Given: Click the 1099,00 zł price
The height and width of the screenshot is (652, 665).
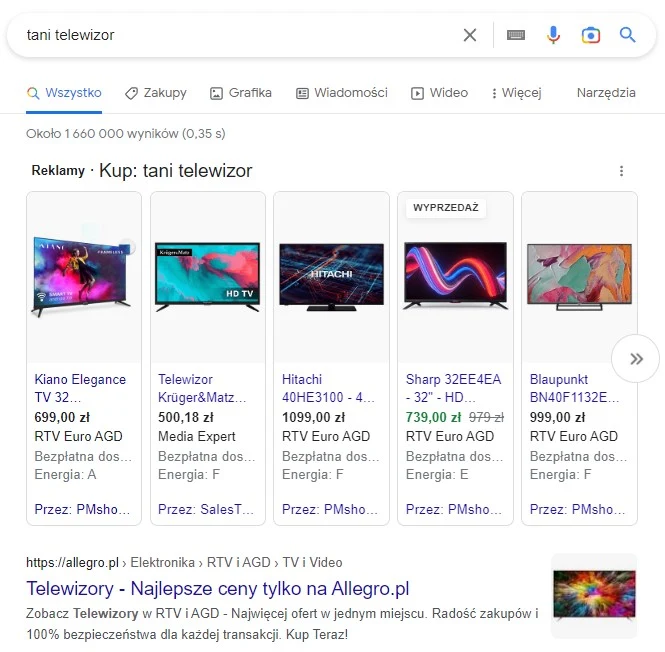Looking at the screenshot, I should click(x=313, y=417).
